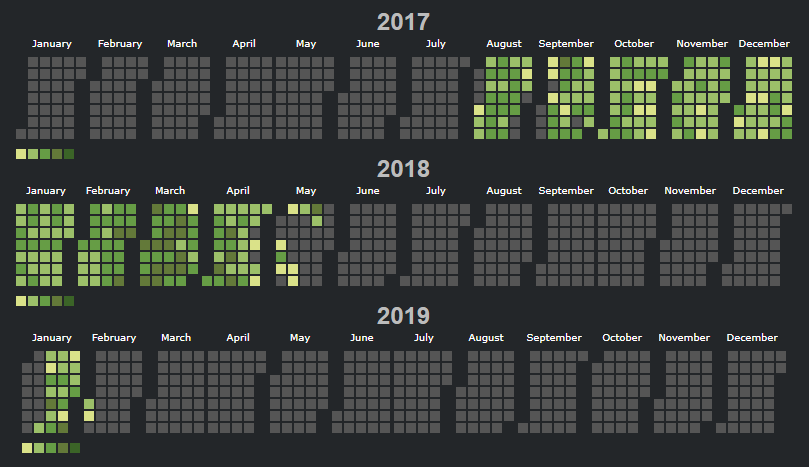Select the April label in 2018
Image resolution: width=809 pixels, height=467 pixels.
[238, 191]
